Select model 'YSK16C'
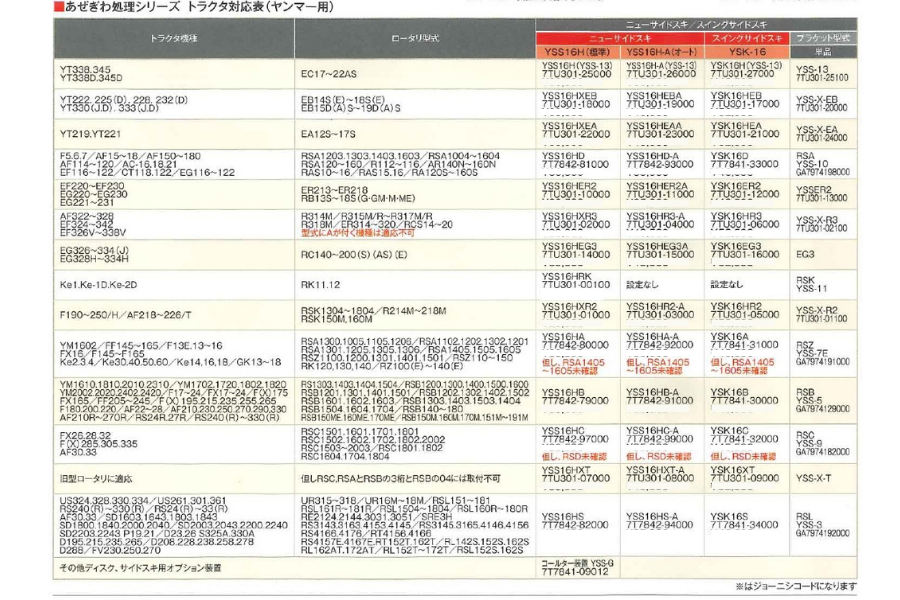The height and width of the screenshot is (600, 900). click(730, 431)
